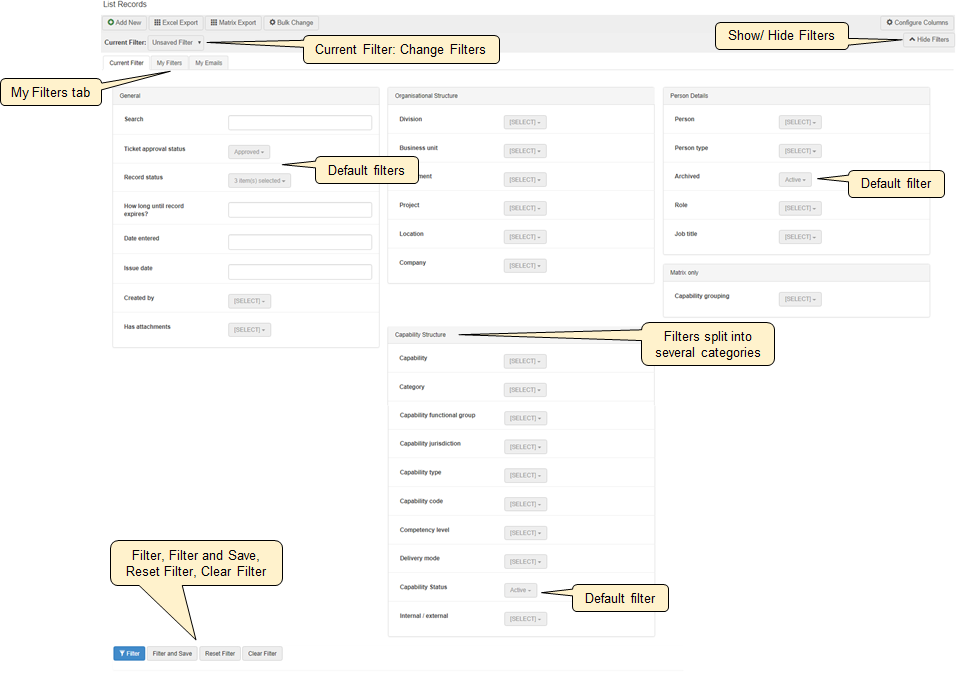Click the Add New button
Screen dimensions: 959x684
click(x=125, y=22)
